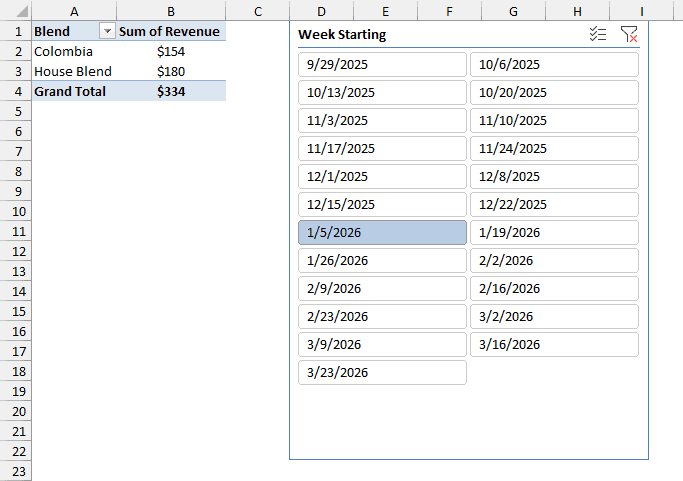Select the worksheet Select All corner
683x481 pixels.
click(x=16, y=10)
